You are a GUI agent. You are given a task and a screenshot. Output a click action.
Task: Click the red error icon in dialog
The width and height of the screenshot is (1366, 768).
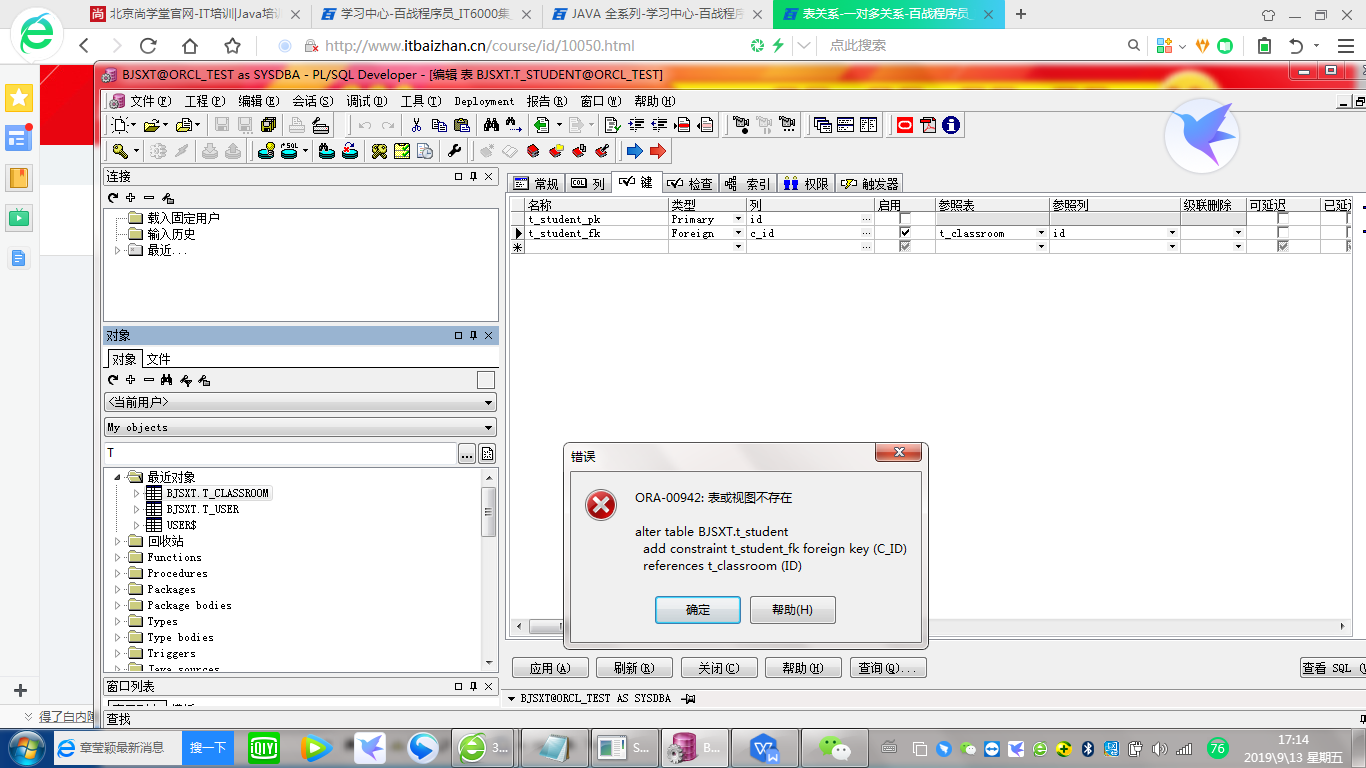601,506
